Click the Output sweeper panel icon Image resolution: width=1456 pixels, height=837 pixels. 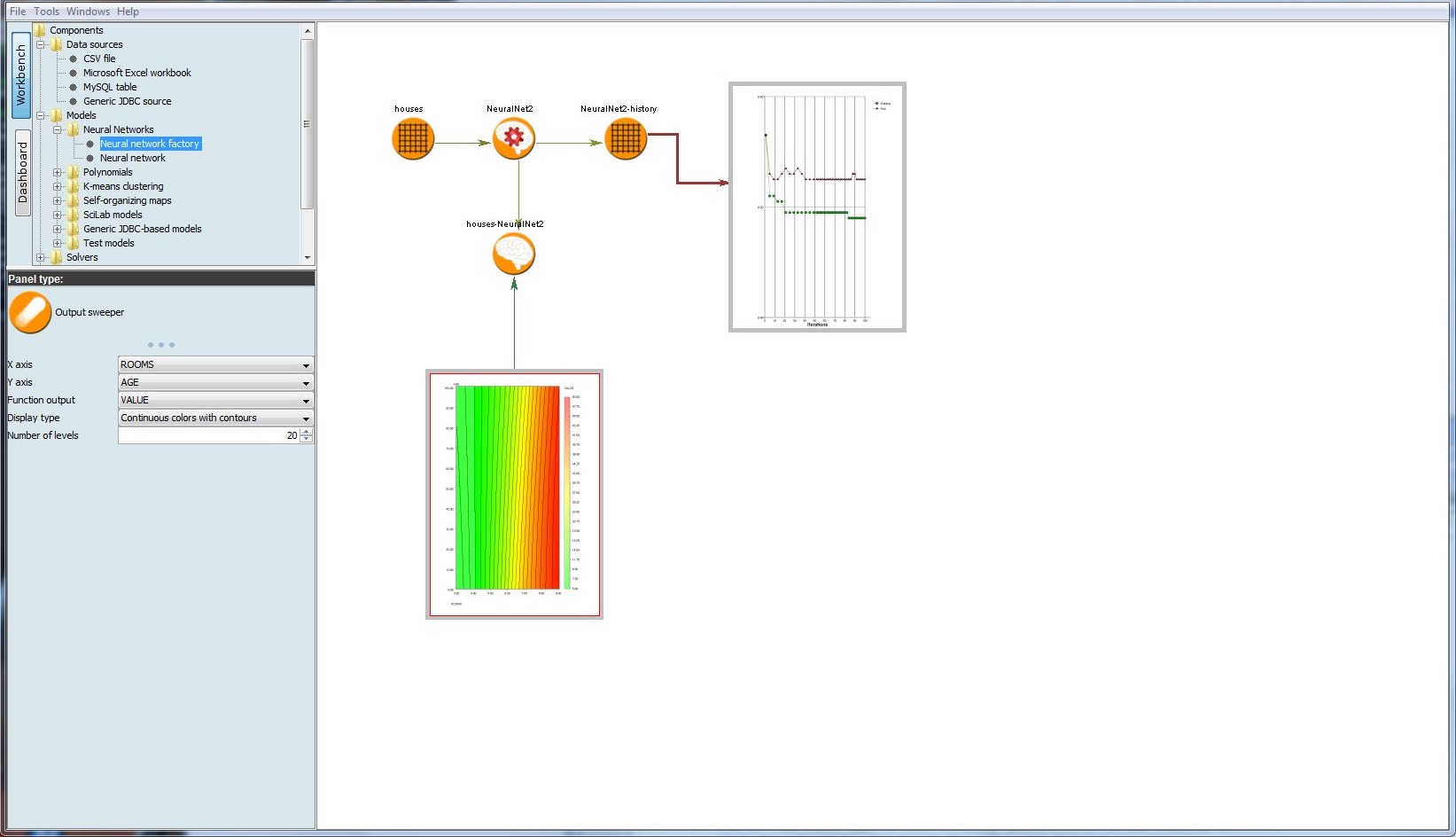pos(29,312)
